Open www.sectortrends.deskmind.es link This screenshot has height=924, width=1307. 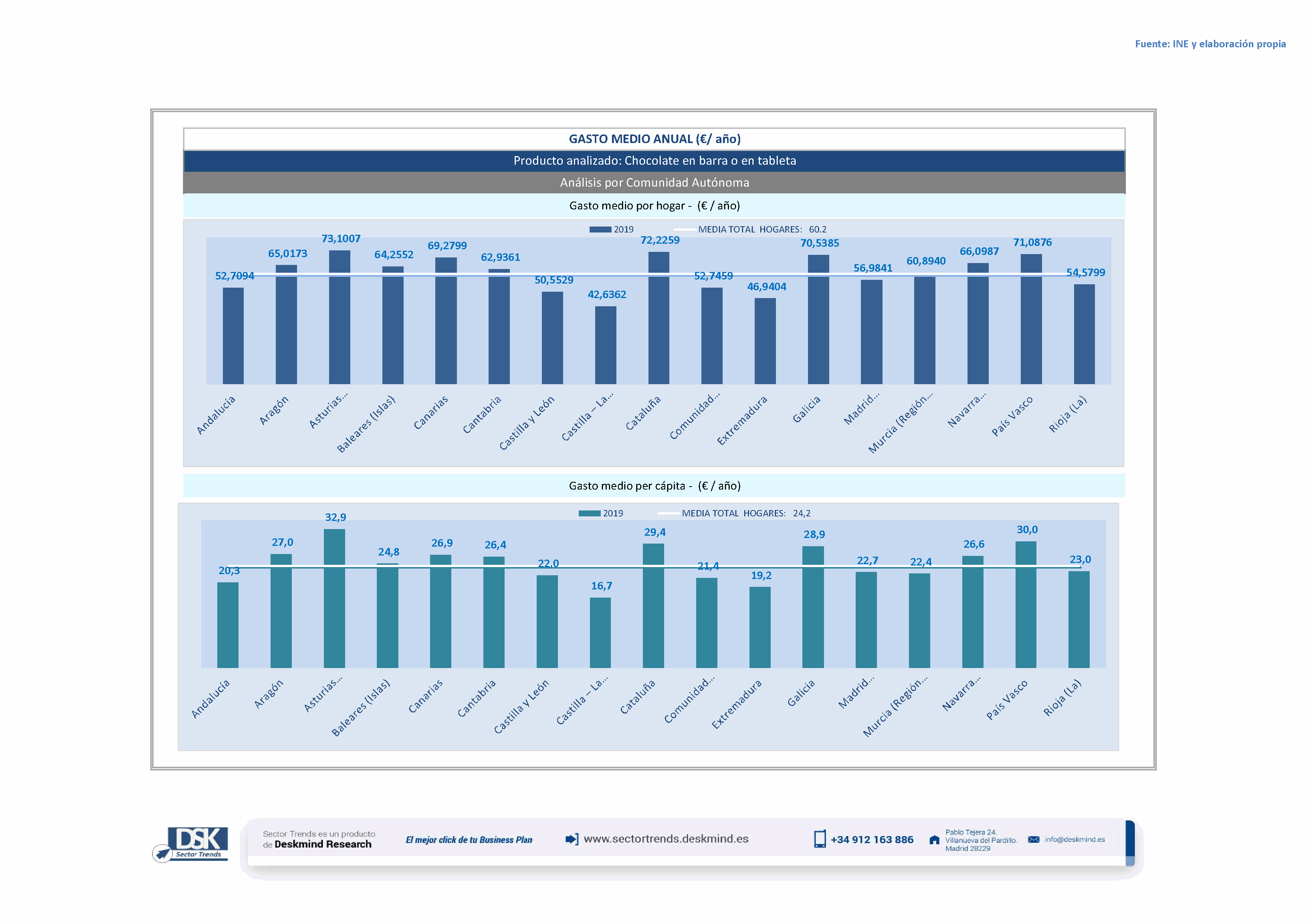point(666,839)
